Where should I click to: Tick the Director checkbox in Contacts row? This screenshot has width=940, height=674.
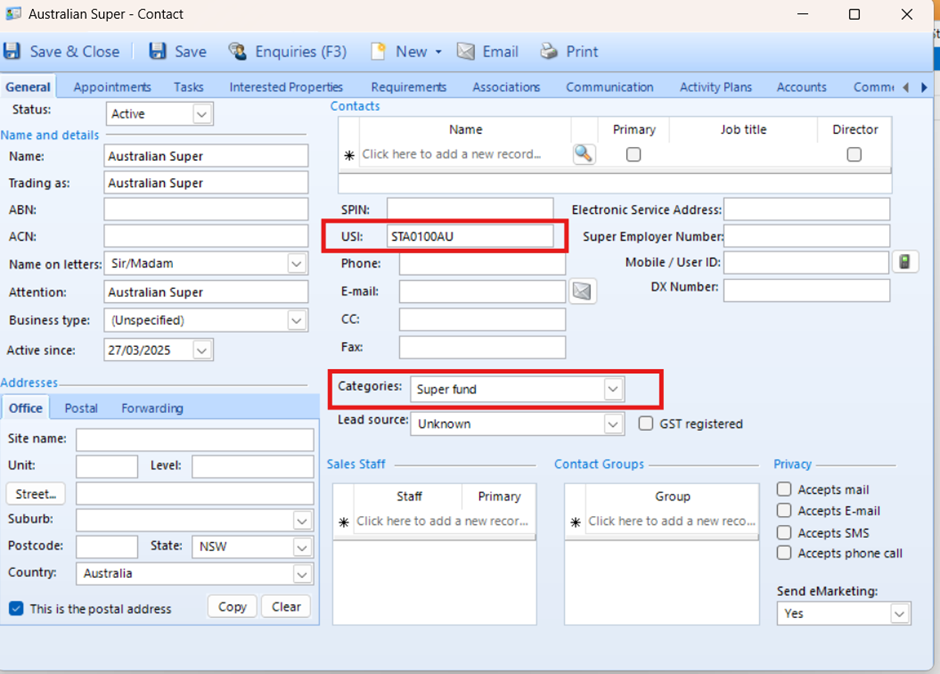point(854,155)
